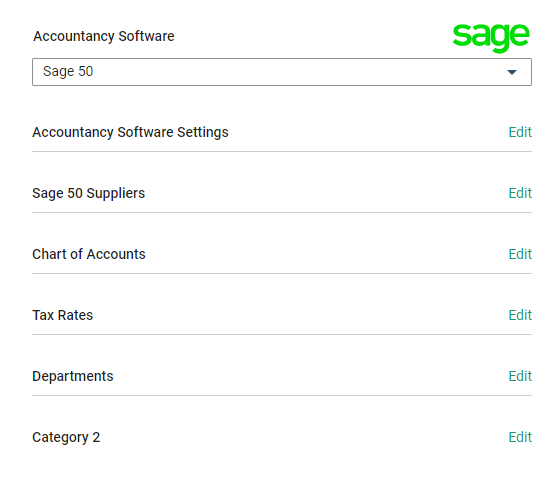554x489 pixels.
Task: Click the green Sage logo
Action: click(491, 37)
